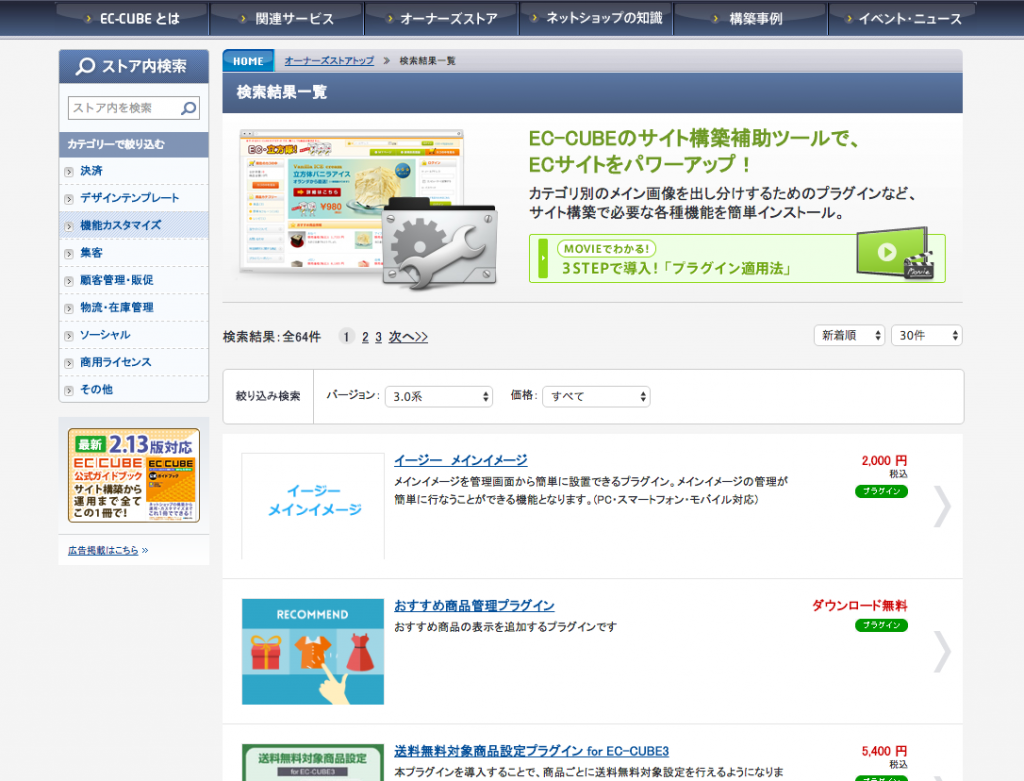Click the 送料無料対象商品設定 product thumbnail

313,763
